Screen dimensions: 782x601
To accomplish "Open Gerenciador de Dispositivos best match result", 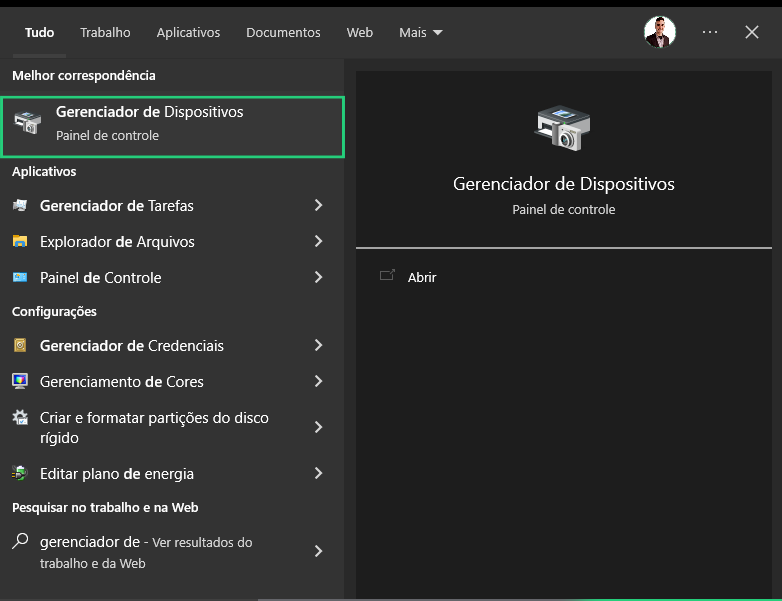I will coord(173,127).
